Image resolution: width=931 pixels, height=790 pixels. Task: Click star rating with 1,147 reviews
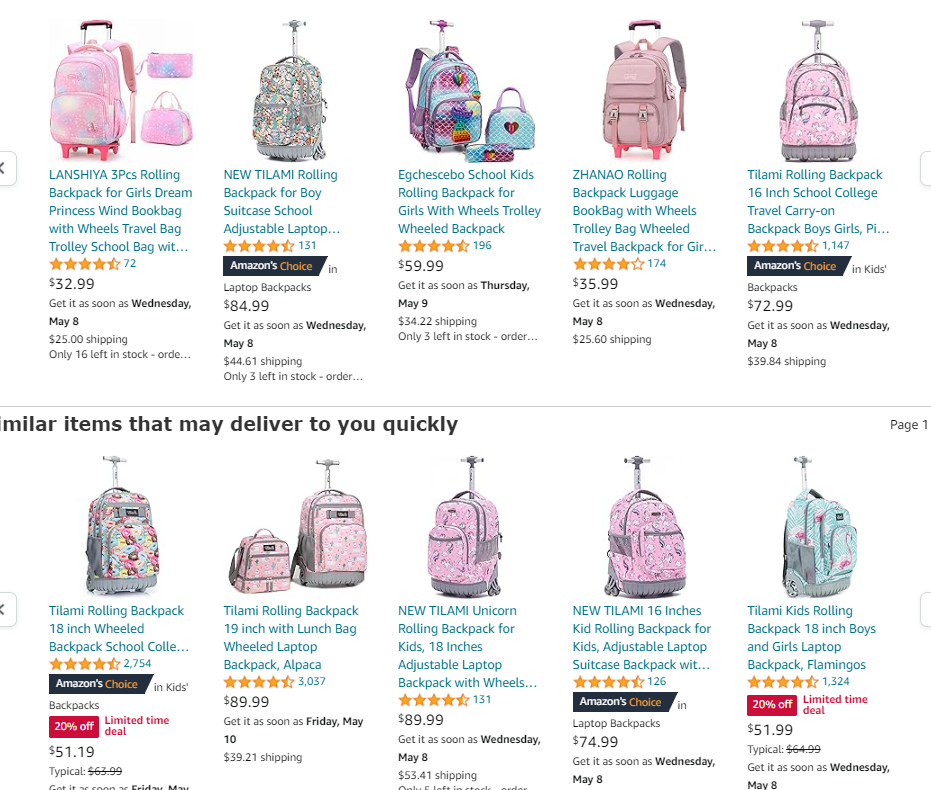[x=783, y=246]
